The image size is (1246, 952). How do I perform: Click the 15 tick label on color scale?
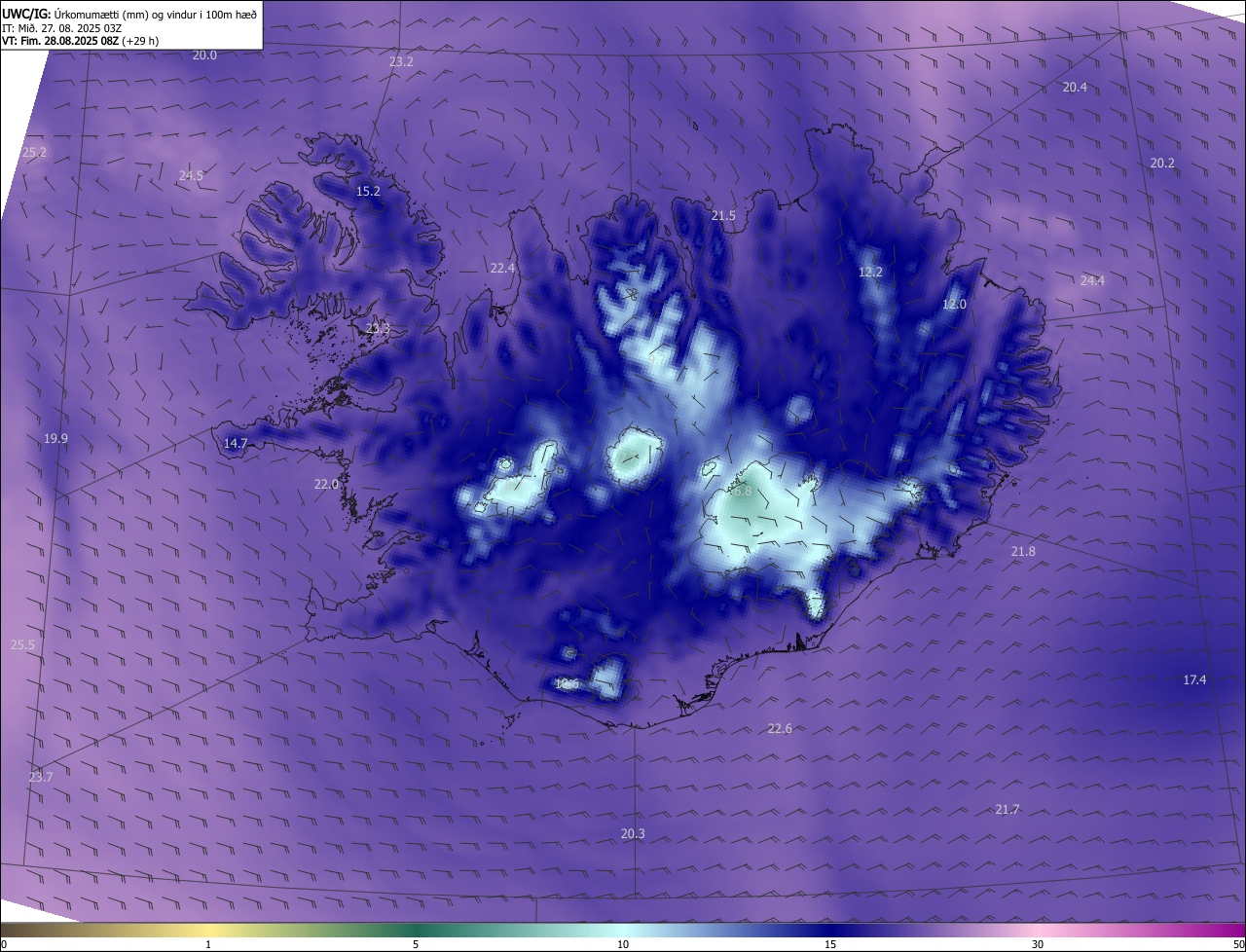pyautogui.click(x=830, y=944)
